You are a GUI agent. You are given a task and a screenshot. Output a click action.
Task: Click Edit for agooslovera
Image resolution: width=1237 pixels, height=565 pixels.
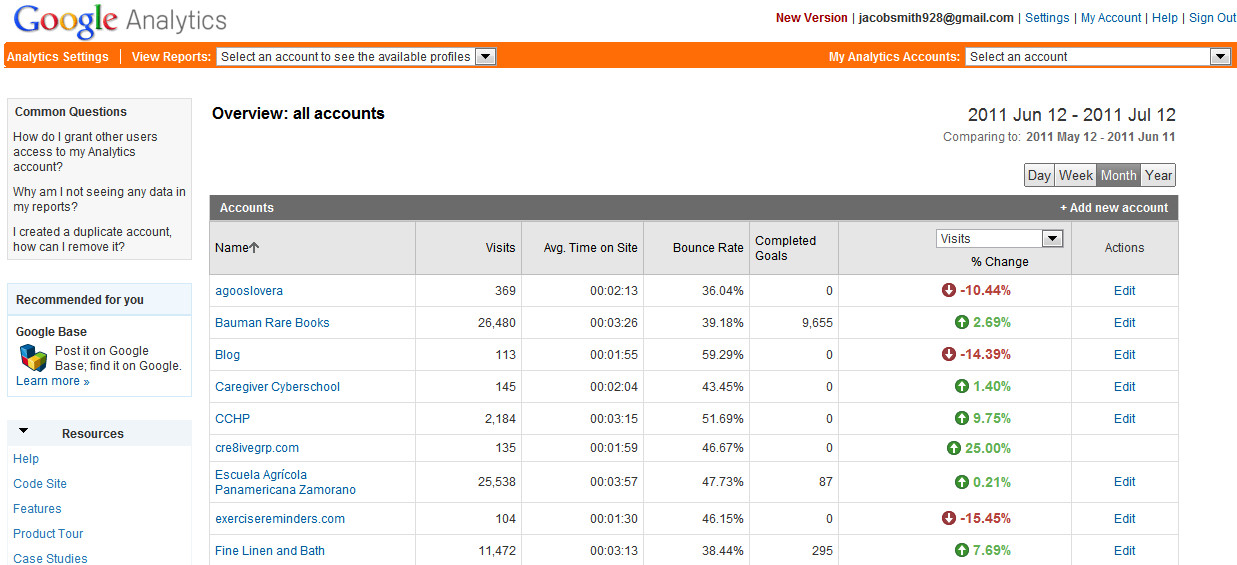[1124, 291]
